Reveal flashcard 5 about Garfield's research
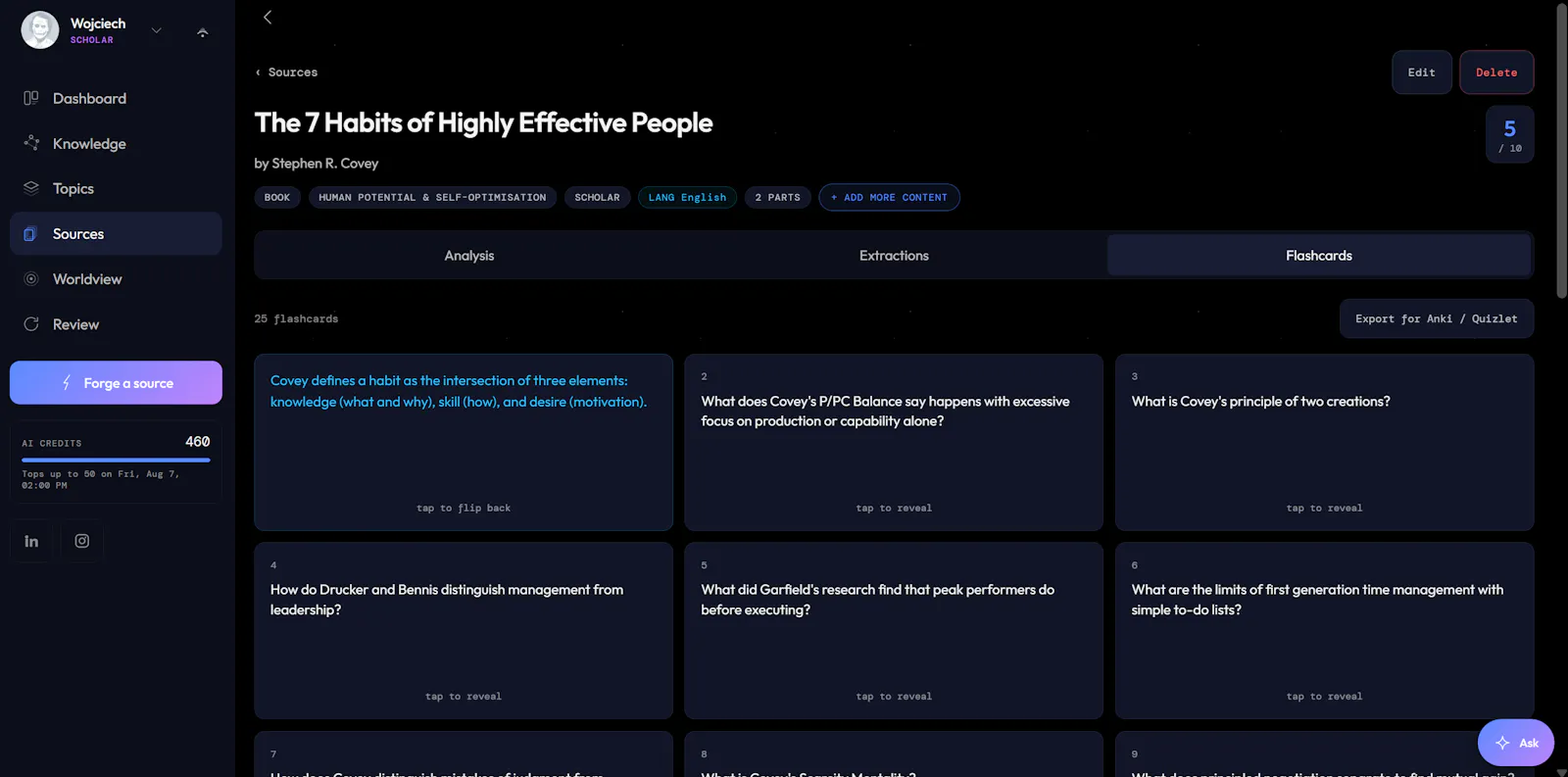Image resolution: width=1568 pixels, height=777 pixels. tap(894, 631)
